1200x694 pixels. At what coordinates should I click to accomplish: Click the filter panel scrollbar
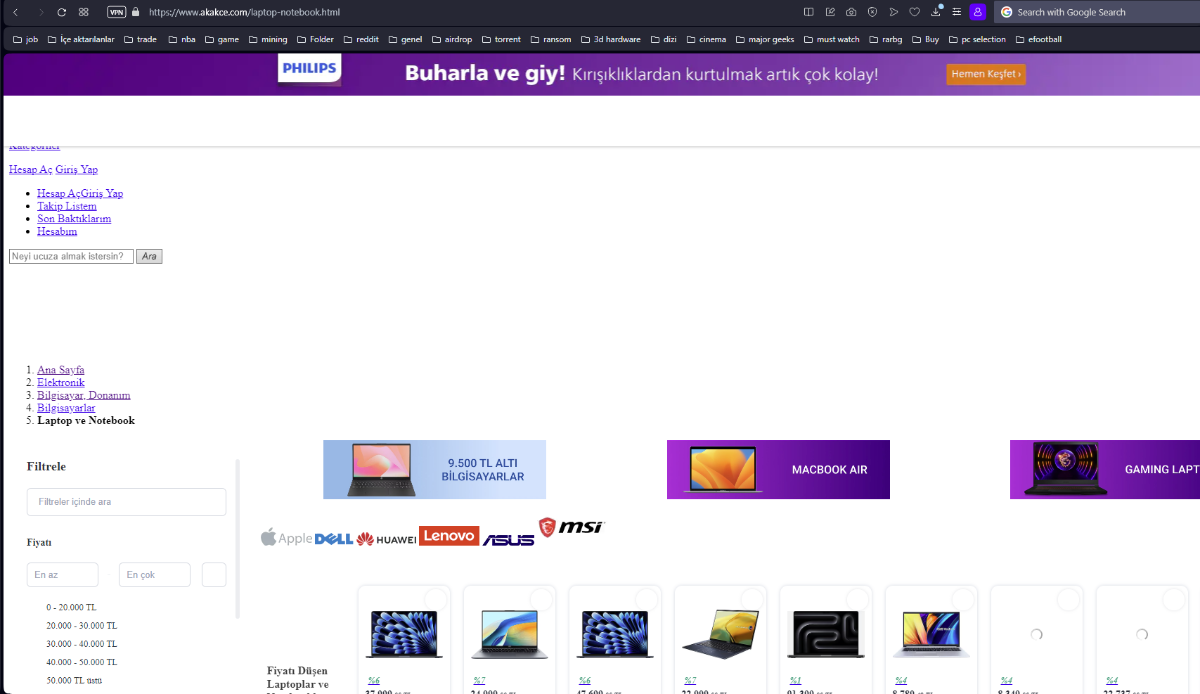click(238, 539)
